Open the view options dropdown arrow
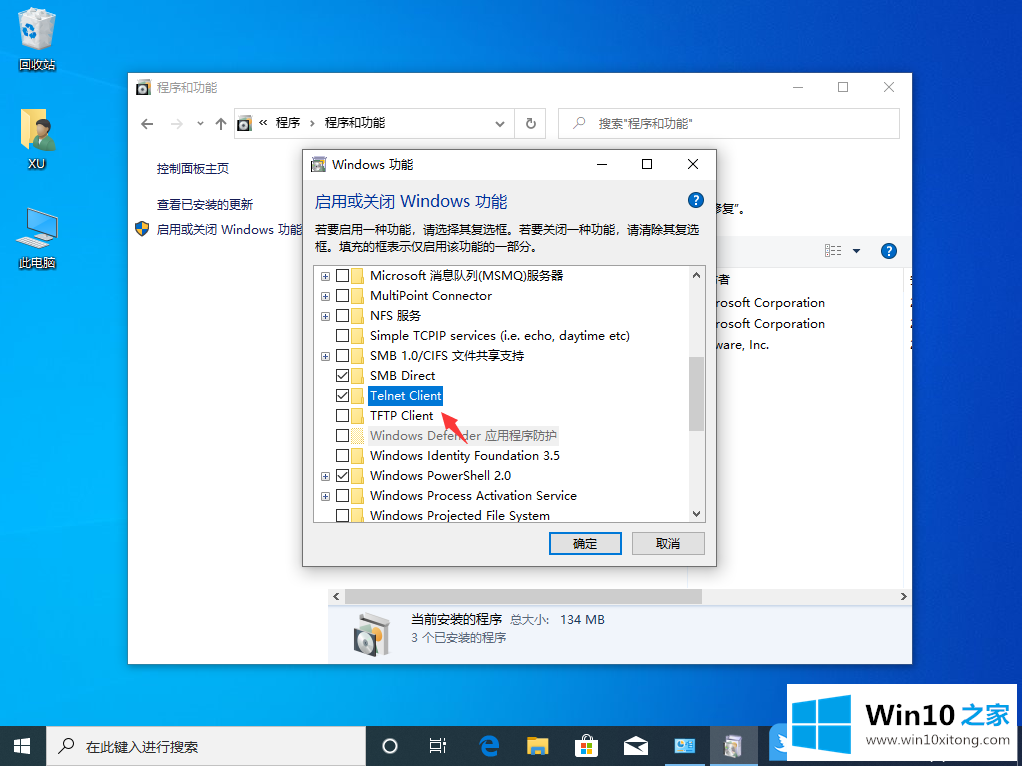 (x=856, y=251)
